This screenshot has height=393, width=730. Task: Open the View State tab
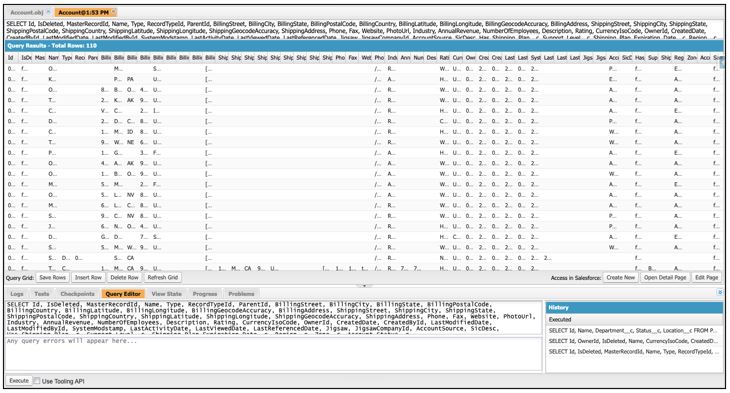pyautogui.click(x=166, y=294)
